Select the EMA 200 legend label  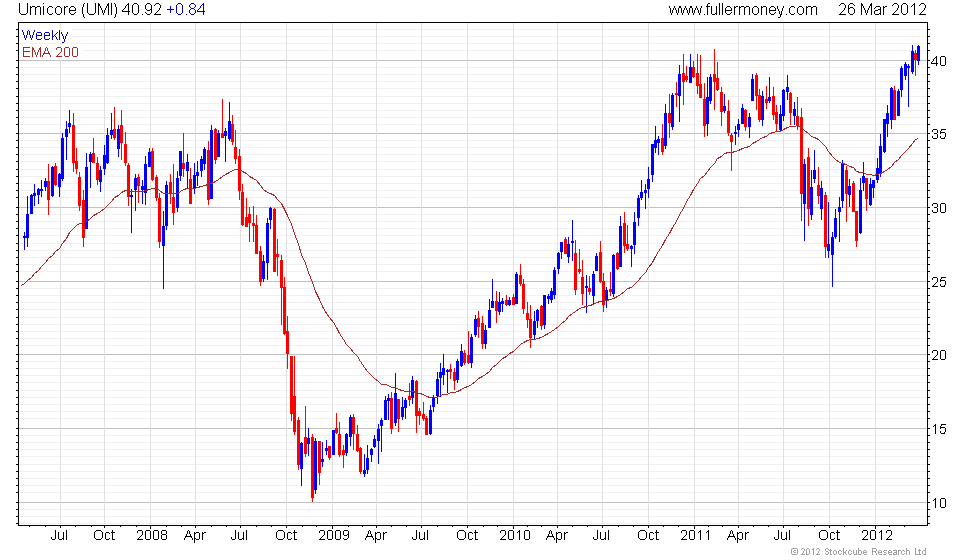(x=50, y=52)
